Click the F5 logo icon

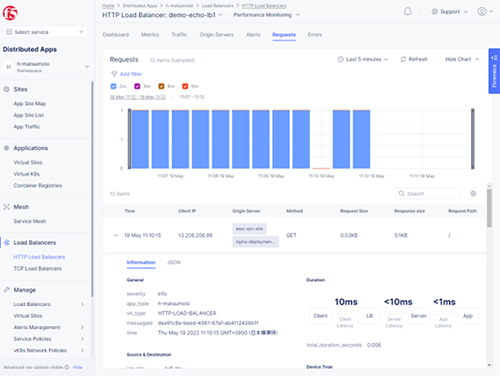(x=10, y=13)
